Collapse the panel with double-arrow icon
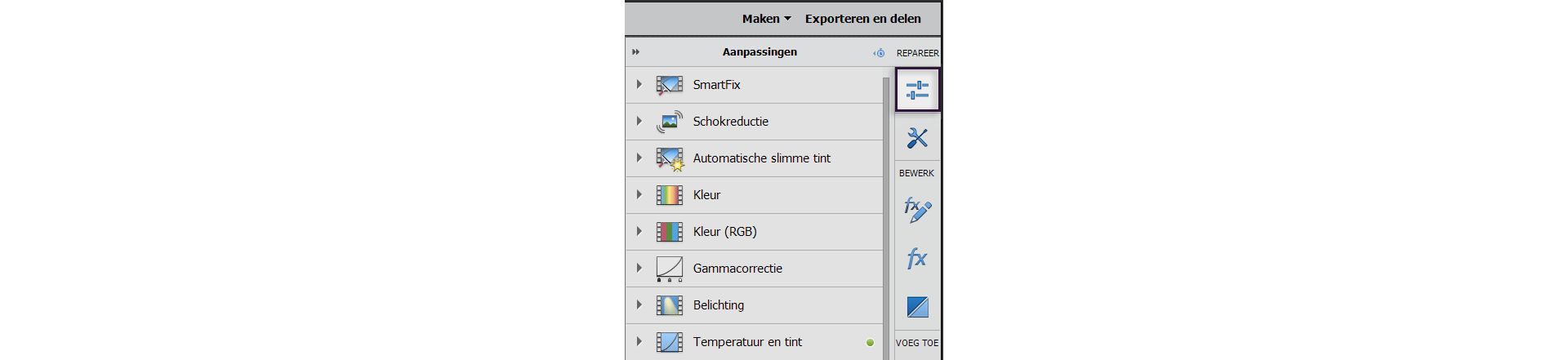1568x360 pixels. click(636, 52)
